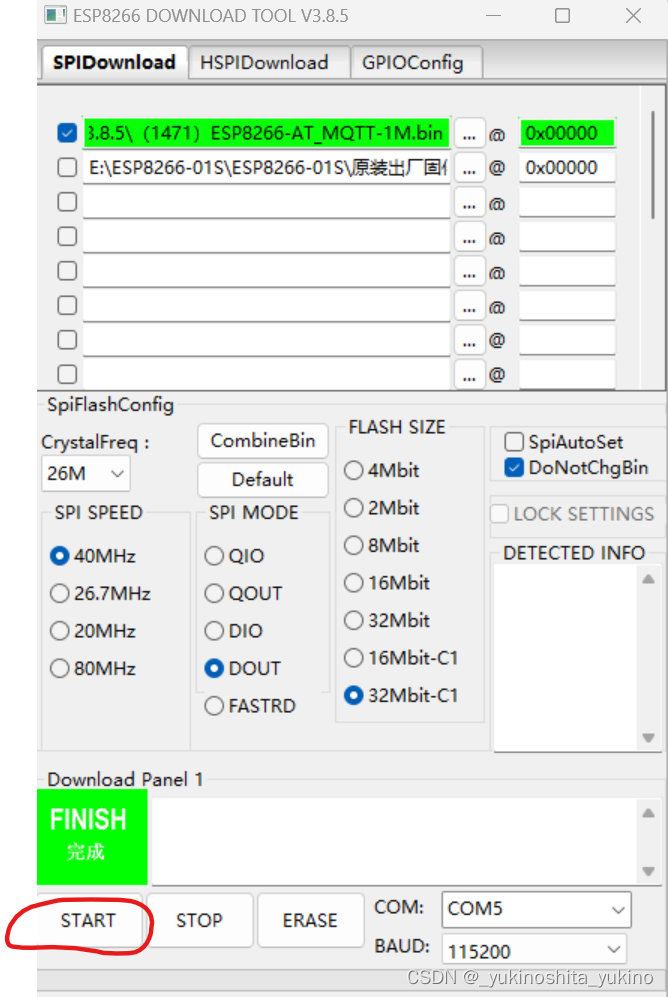The height and width of the screenshot is (997, 668).
Task: Browse for ESP8266-AT_MQTT-1M.bin file with ... button
Action: (469, 134)
